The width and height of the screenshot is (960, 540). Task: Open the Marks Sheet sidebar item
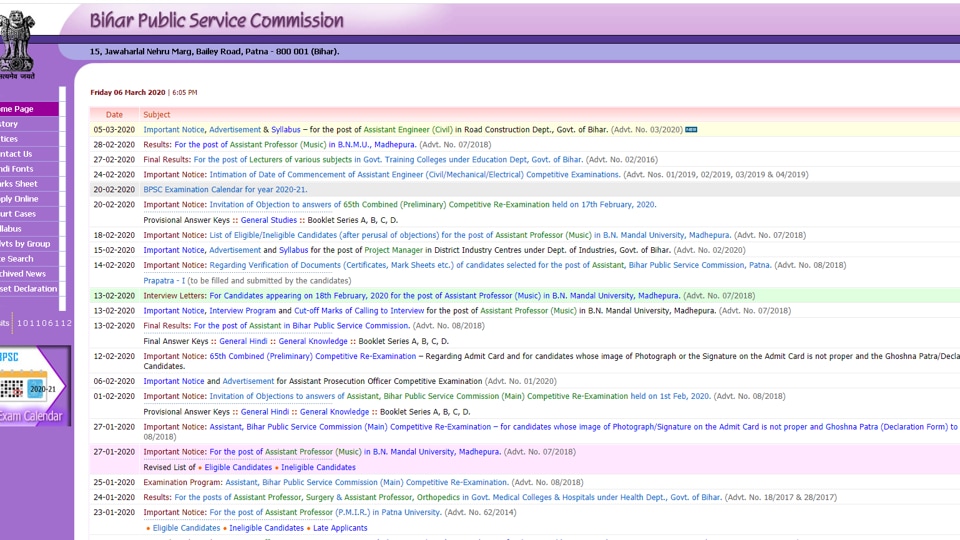tap(29, 184)
